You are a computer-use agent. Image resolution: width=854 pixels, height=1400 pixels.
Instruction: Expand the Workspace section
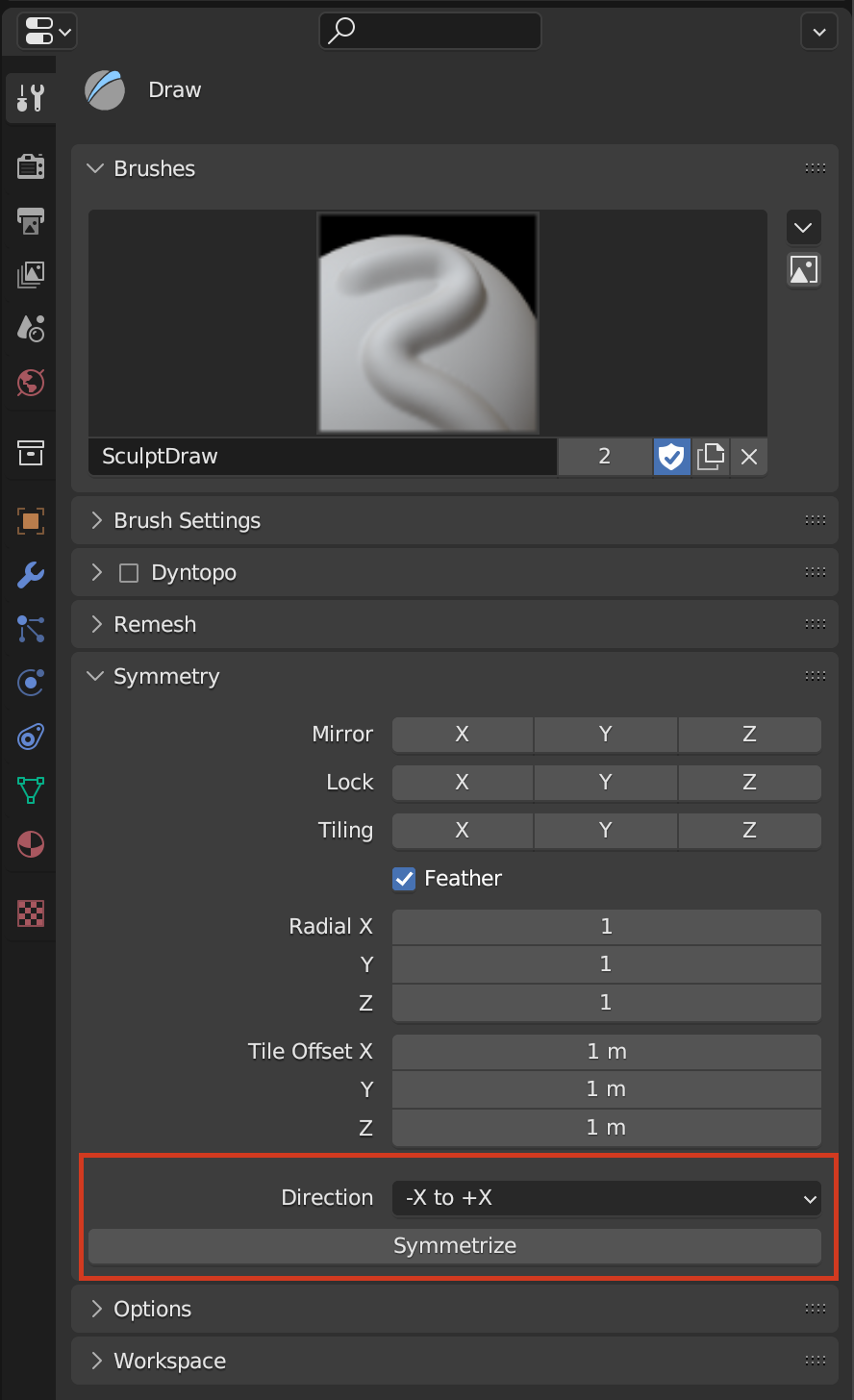point(168,1361)
